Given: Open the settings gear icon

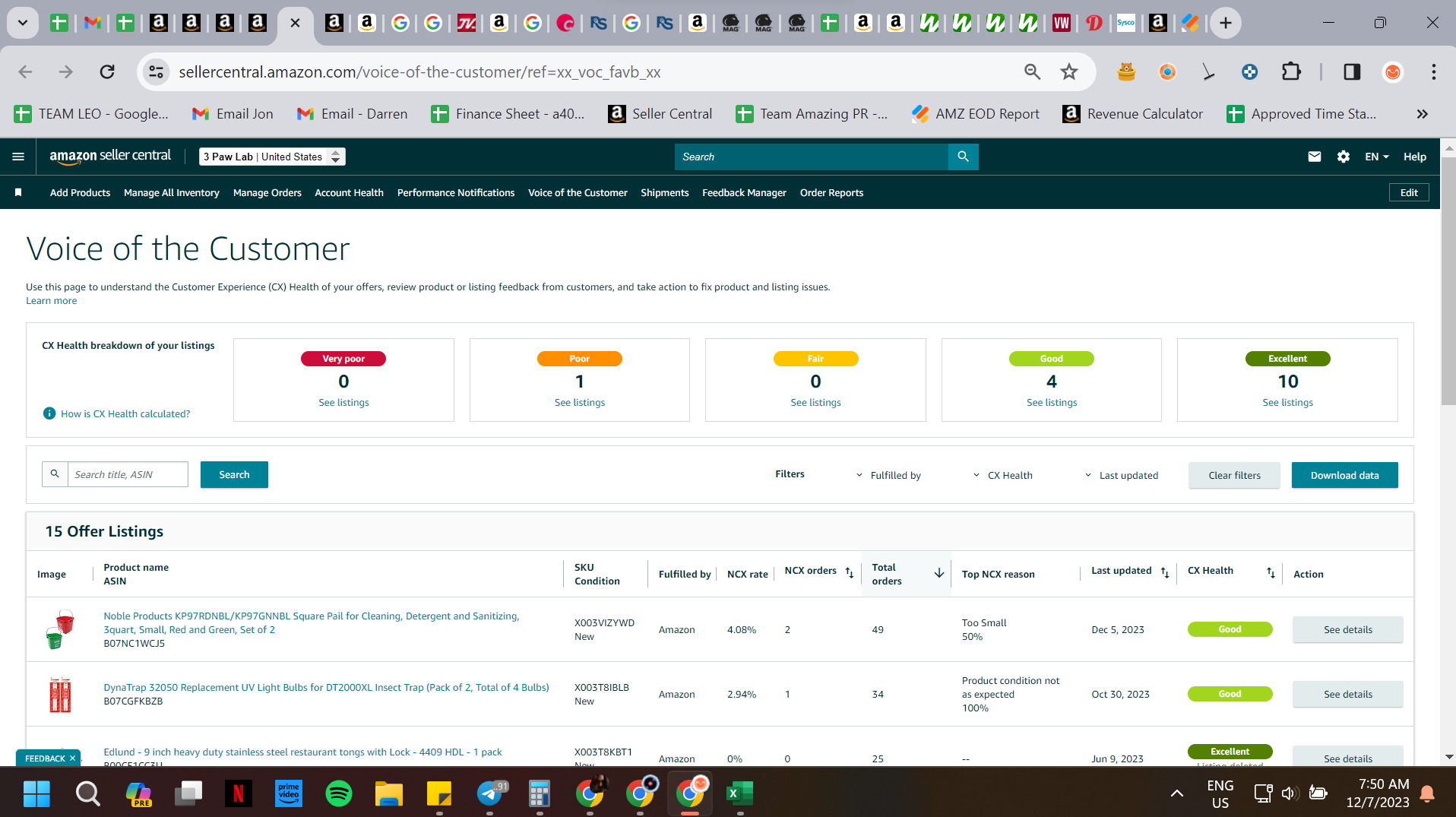Looking at the screenshot, I should pos(1344,157).
